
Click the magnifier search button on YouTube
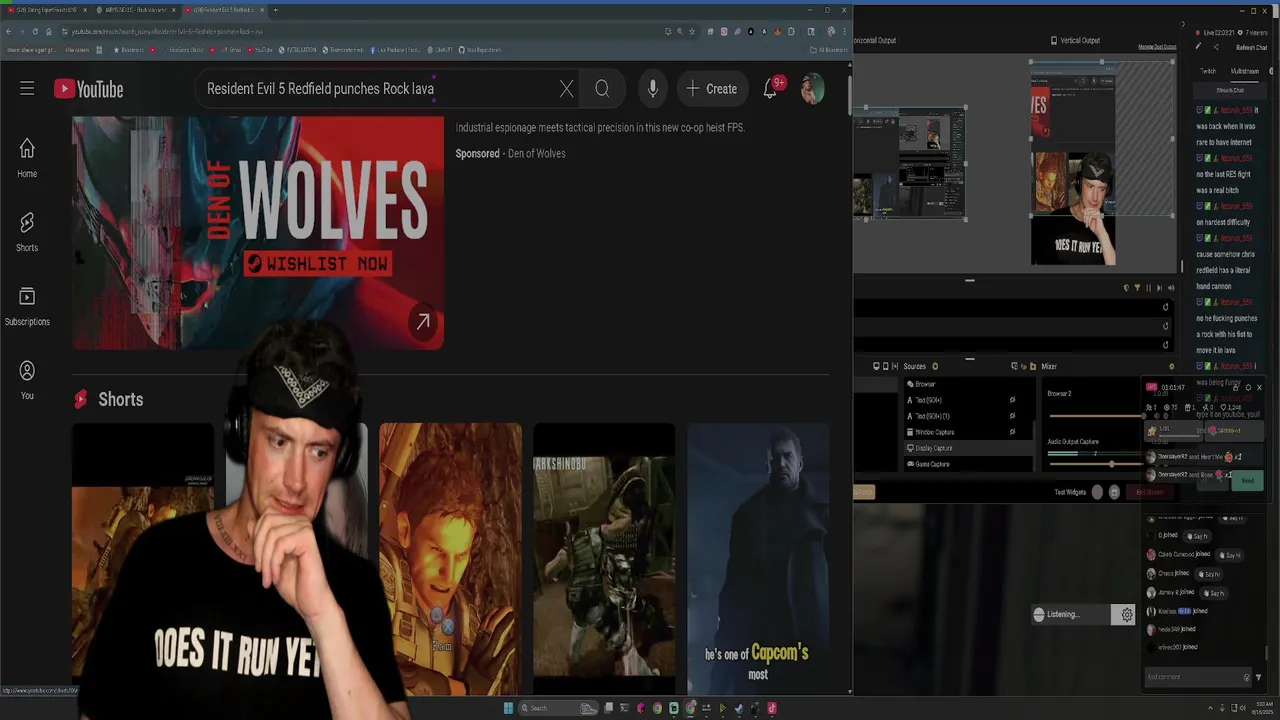coord(602,89)
